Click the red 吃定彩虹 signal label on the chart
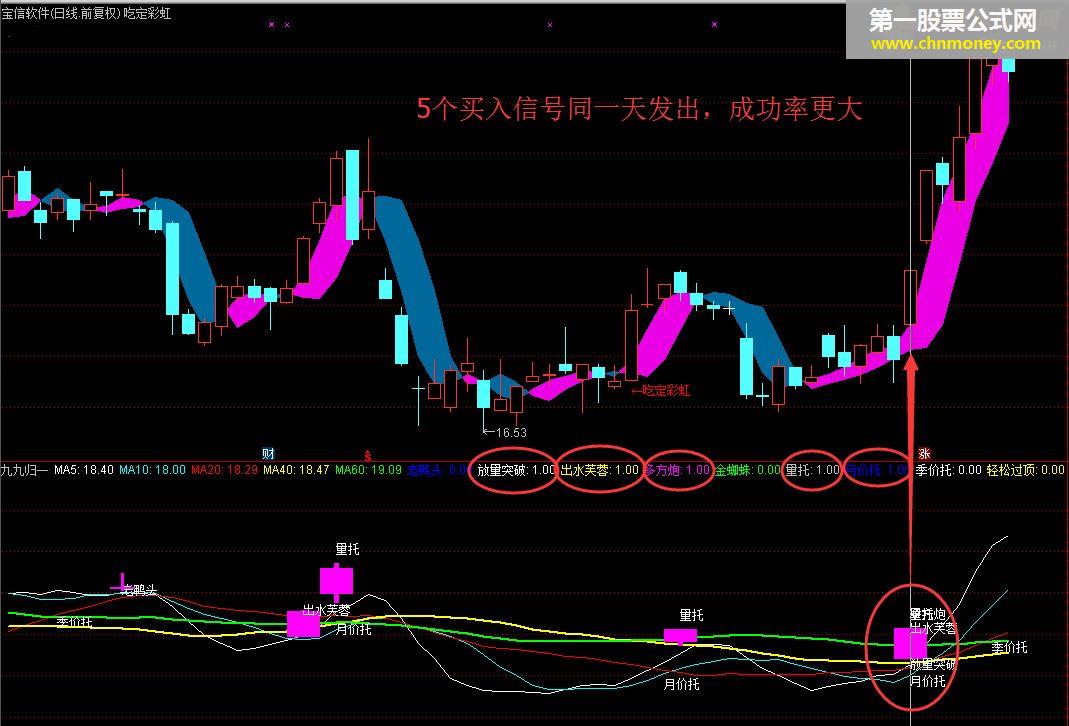 pos(661,390)
